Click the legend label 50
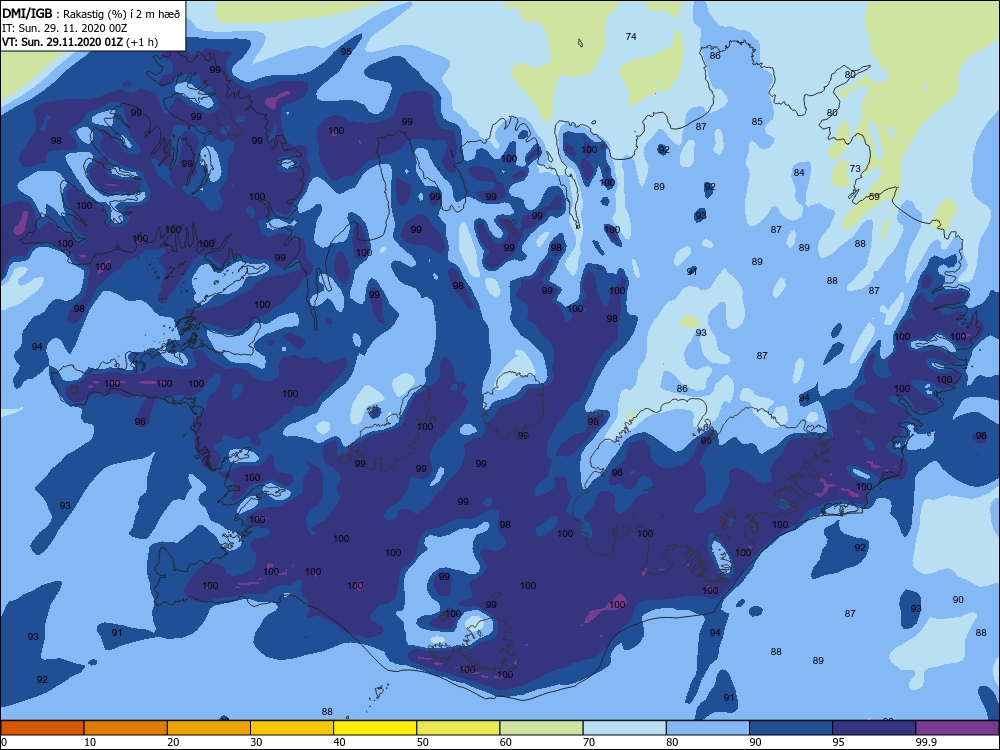1000x750 pixels. (x=422, y=742)
